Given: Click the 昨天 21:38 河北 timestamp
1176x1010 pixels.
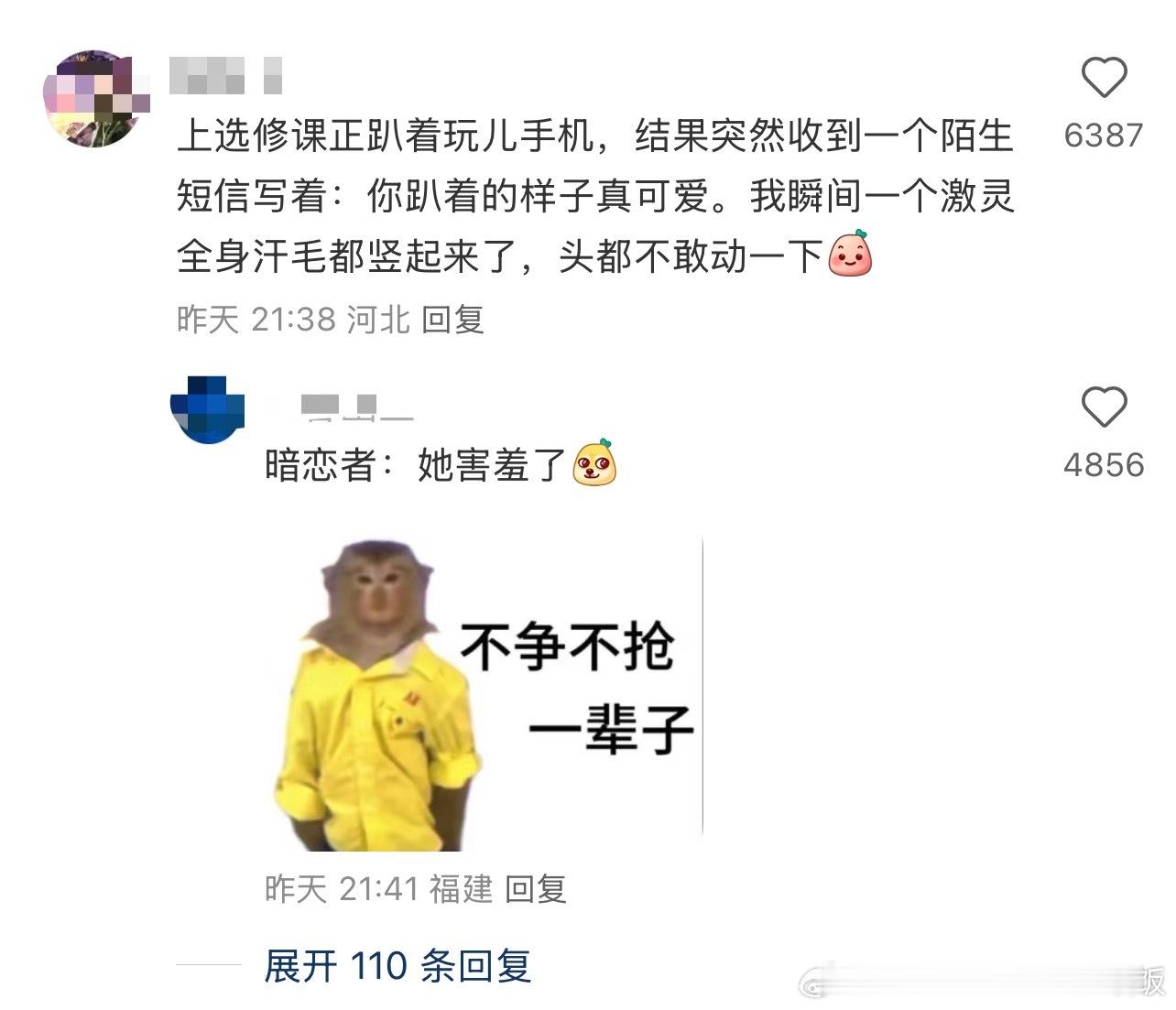Looking at the screenshot, I should (x=292, y=320).
